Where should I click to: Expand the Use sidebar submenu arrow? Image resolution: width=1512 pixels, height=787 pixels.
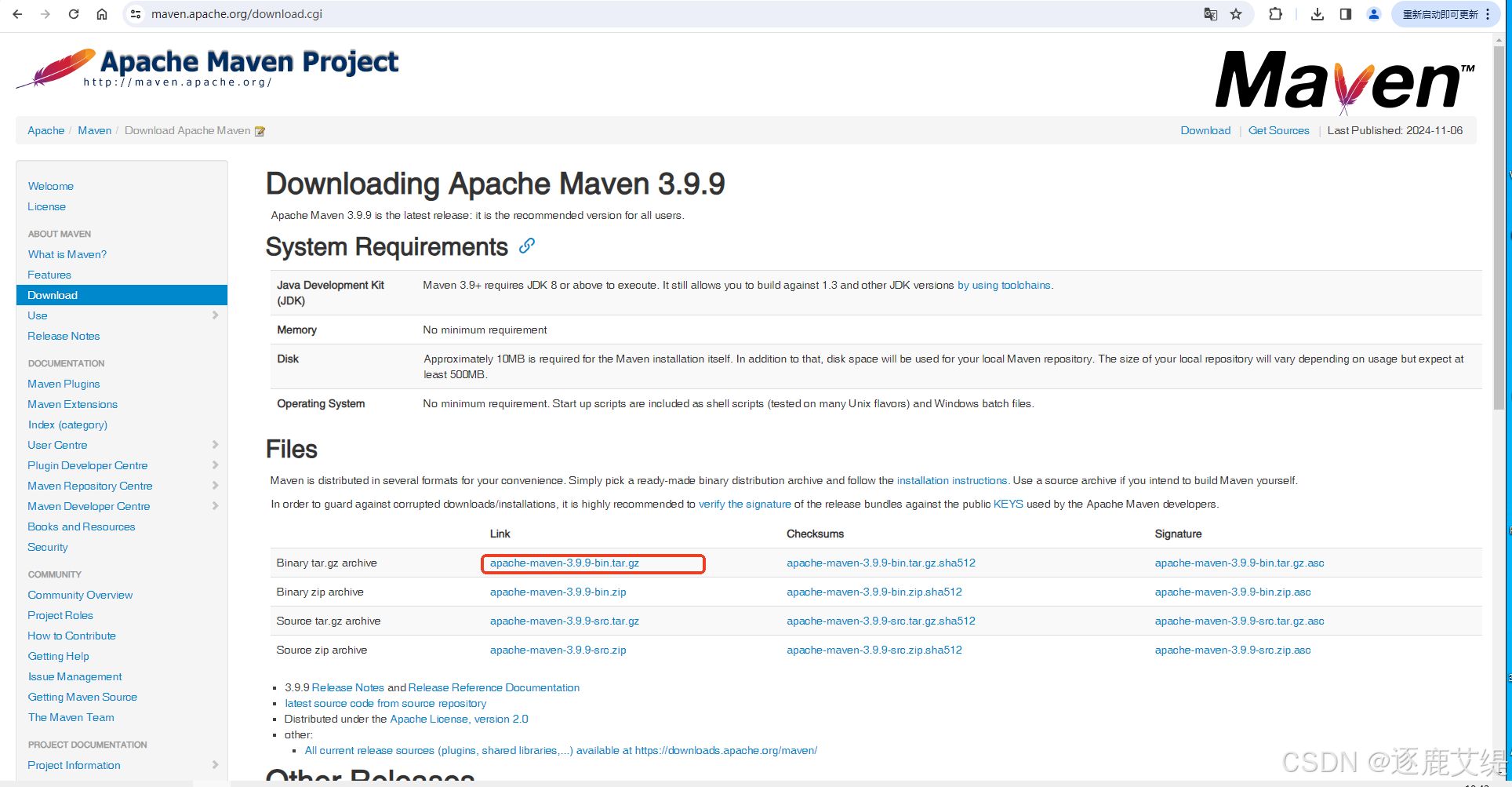pos(216,315)
